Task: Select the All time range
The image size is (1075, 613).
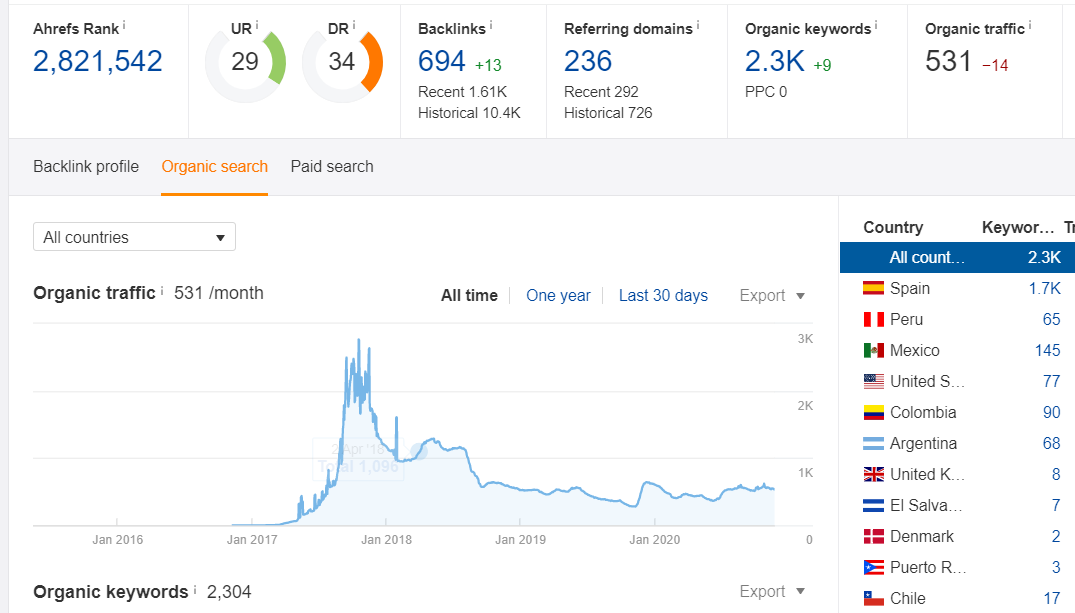Action: [470, 296]
